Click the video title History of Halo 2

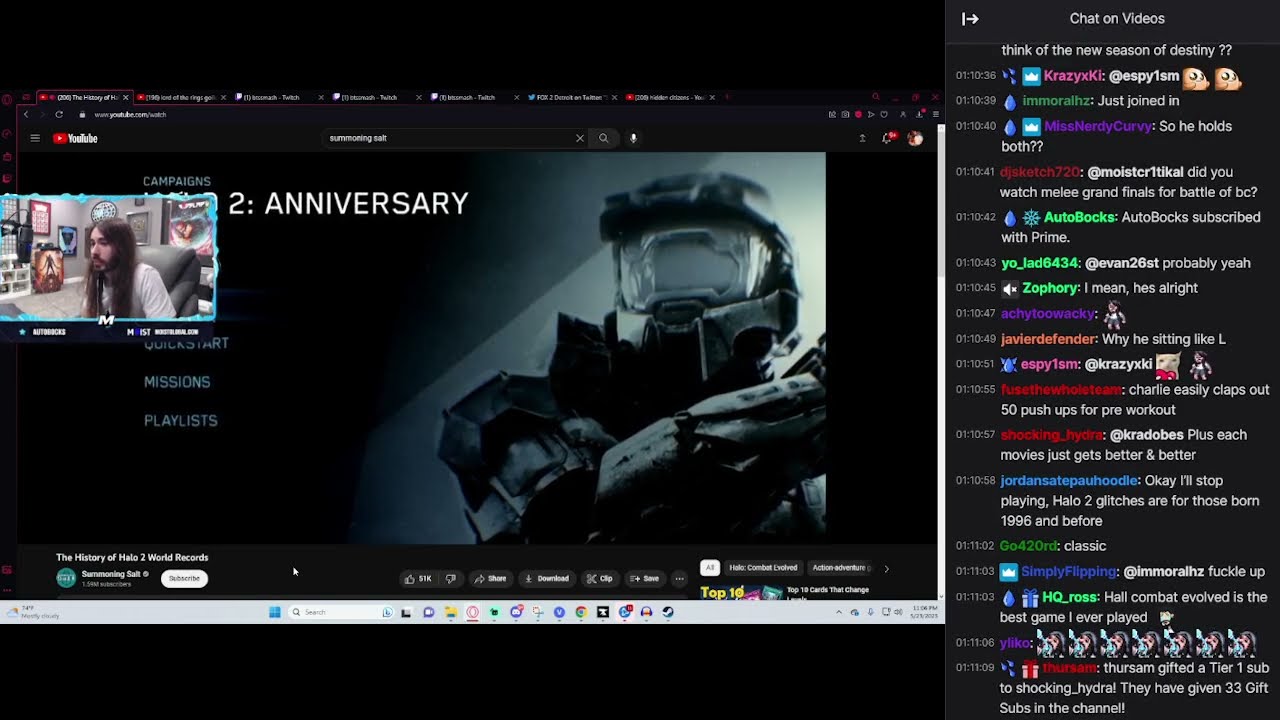(132, 557)
